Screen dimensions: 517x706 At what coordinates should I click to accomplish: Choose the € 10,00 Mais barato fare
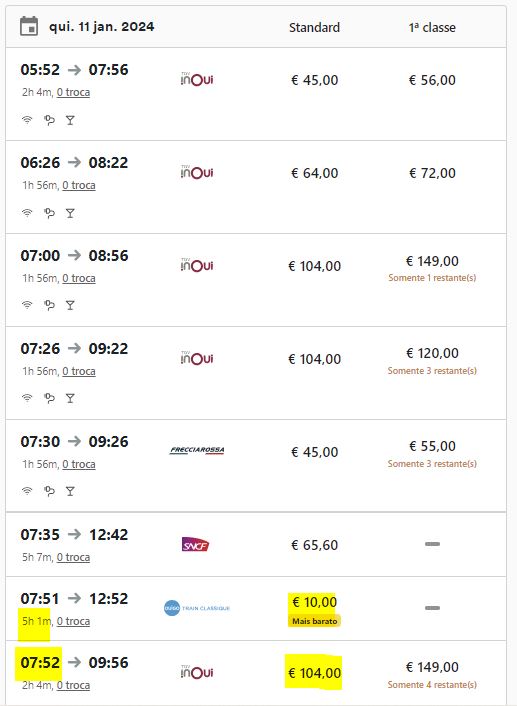314,610
